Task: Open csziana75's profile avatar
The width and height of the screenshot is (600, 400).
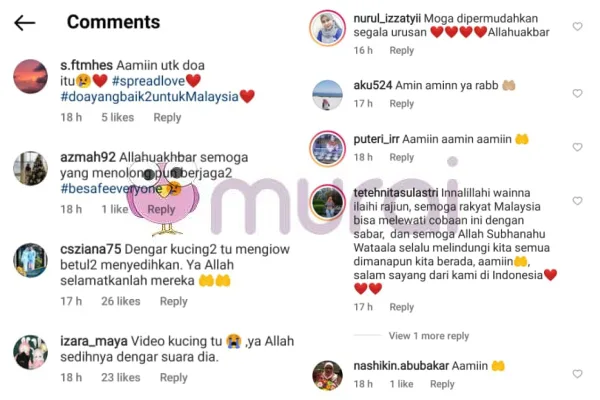Action: click(x=31, y=260)
